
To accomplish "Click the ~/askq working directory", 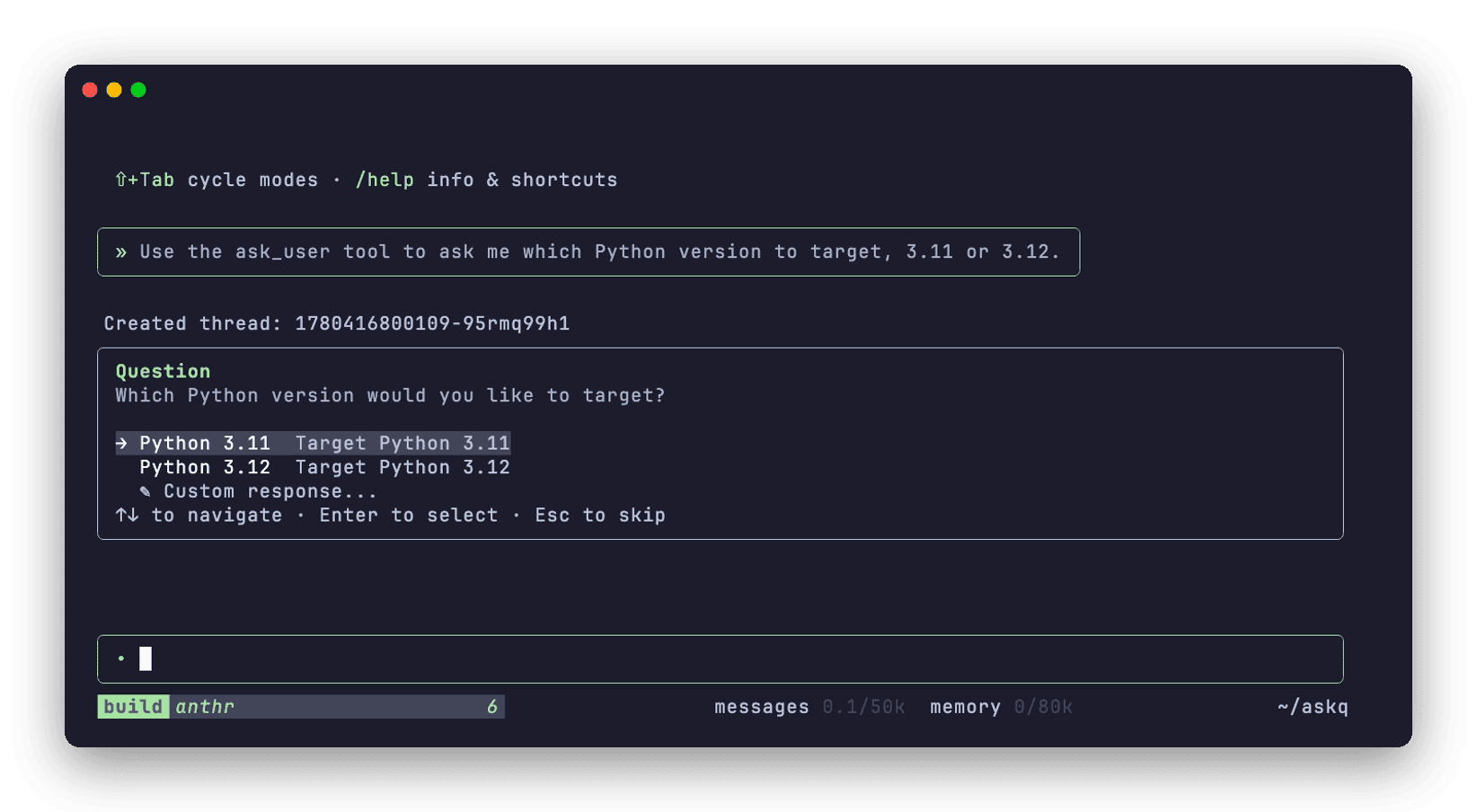I will tap(1313, 707).
